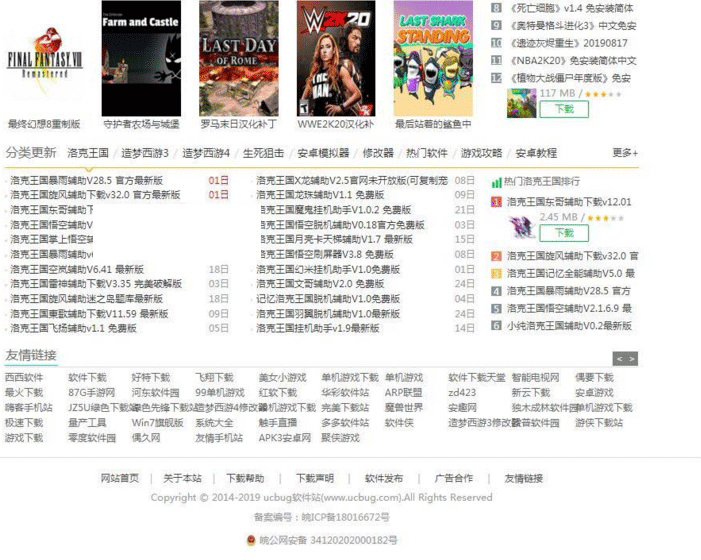Open 《NBA2K20》免安装简体中文 ranking link
This screenshot has height=560, width=701.
(x=574, y=61)
